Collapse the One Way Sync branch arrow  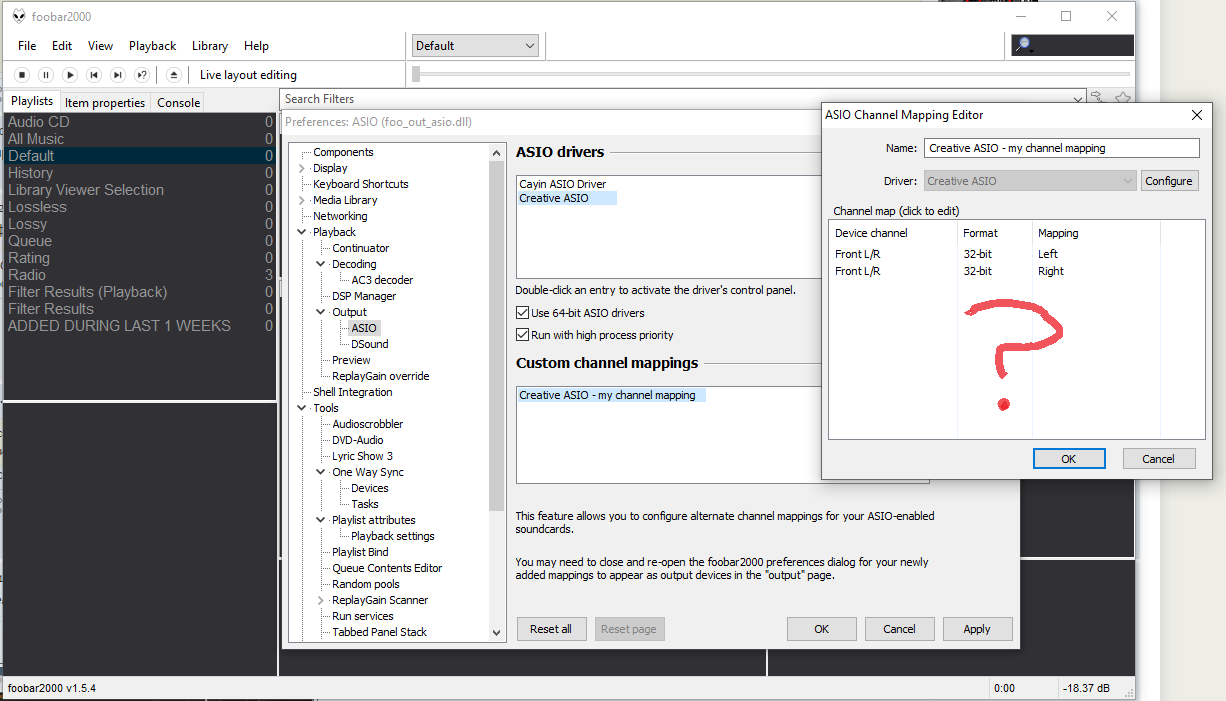(321, 472)
